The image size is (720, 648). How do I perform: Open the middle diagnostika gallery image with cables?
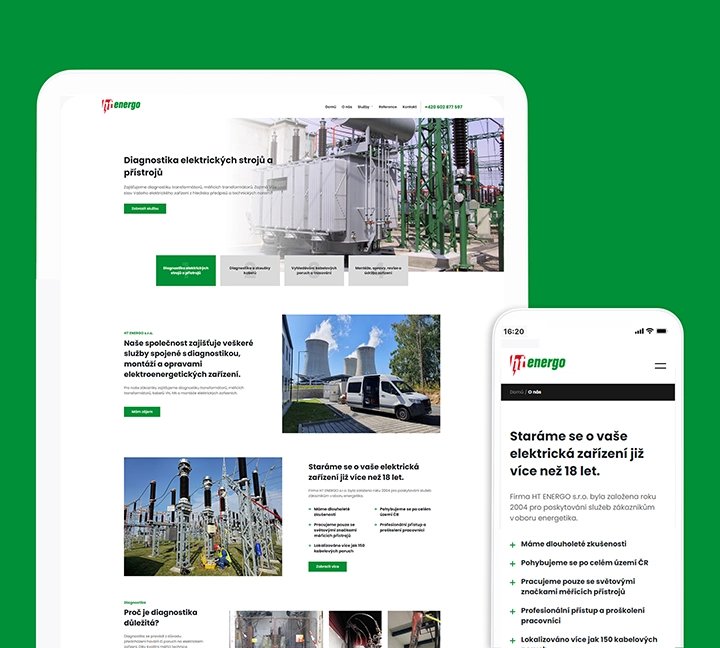(355, 629)
